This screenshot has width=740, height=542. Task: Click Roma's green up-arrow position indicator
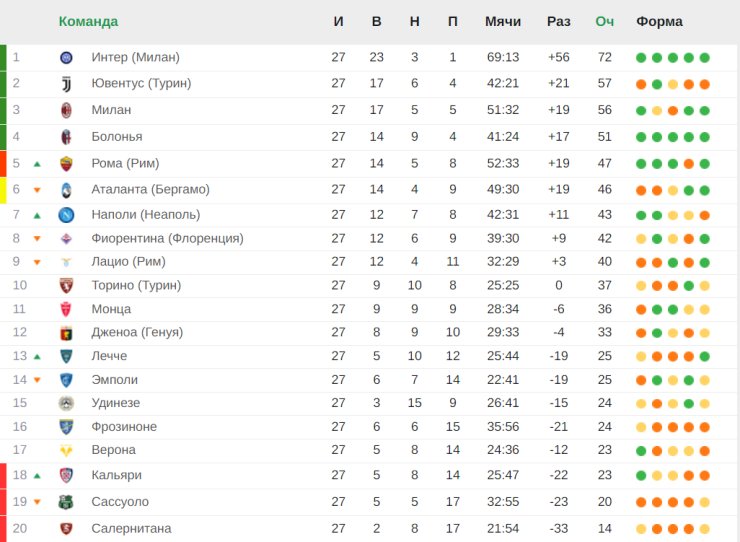click(x=37, y=164)
